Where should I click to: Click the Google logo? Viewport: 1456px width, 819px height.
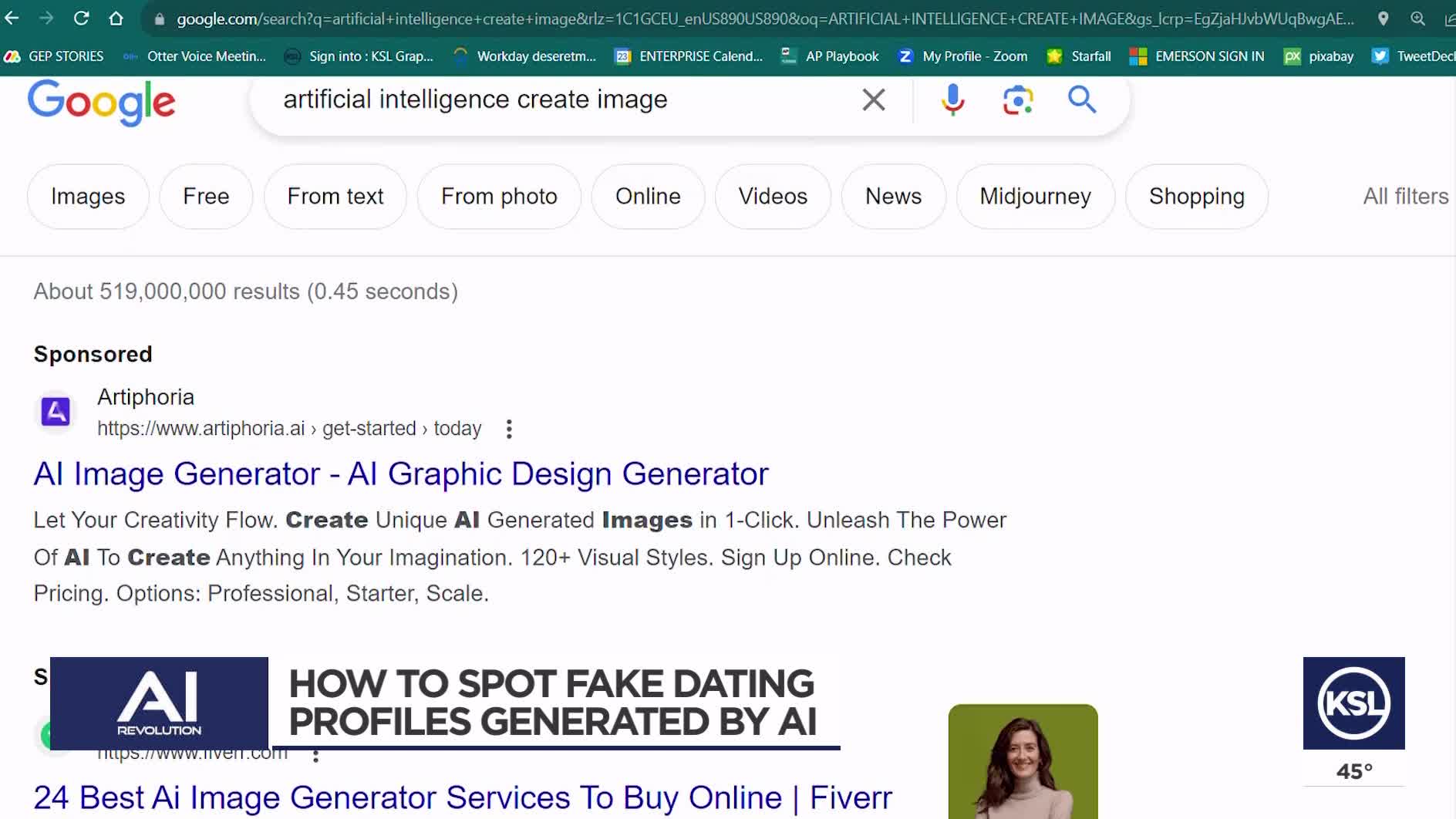click(x=102, y=102)
